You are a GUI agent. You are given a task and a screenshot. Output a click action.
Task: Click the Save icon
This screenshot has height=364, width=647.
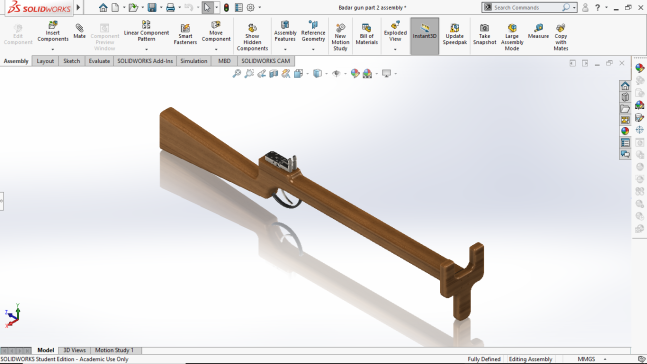[152, 7]
